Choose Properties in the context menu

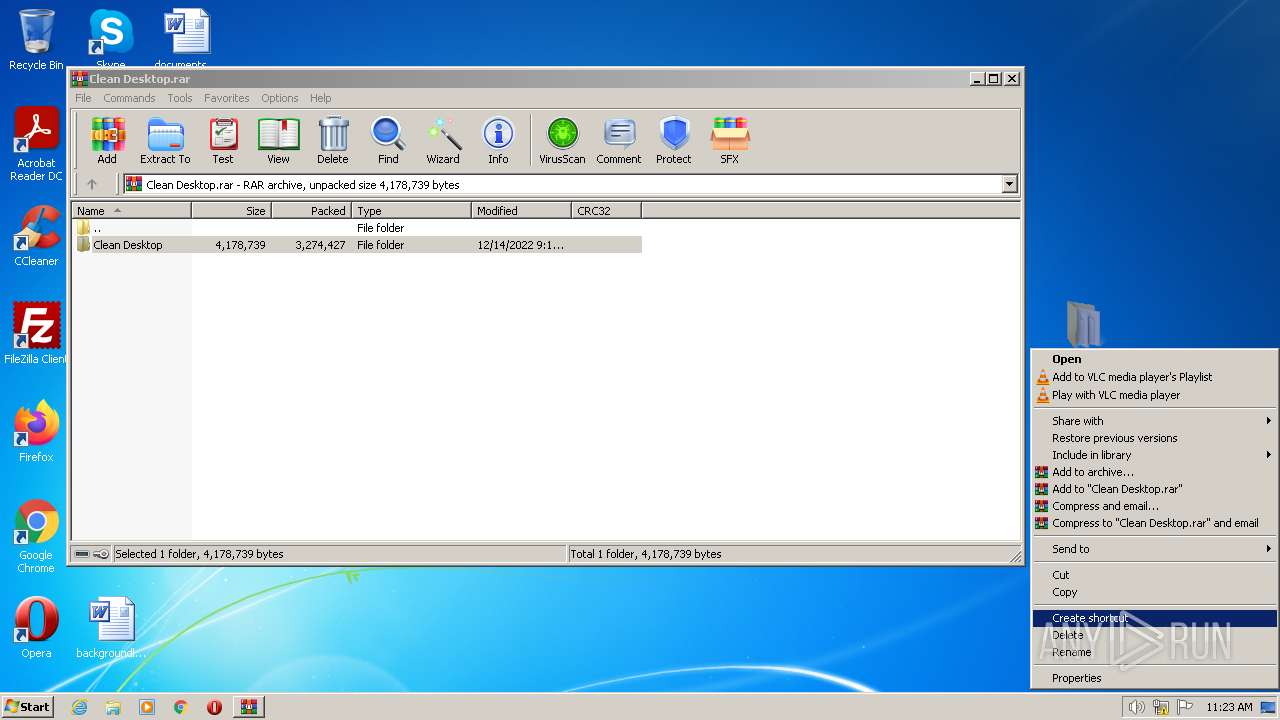[x=1154, y=678]
